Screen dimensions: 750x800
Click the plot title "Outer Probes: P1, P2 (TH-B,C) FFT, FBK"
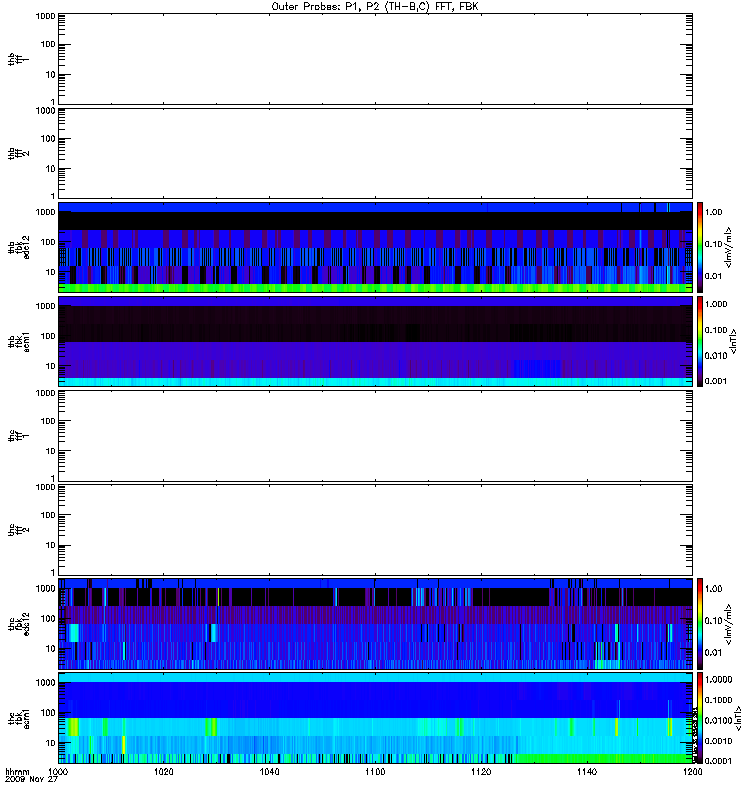[375, 7]
